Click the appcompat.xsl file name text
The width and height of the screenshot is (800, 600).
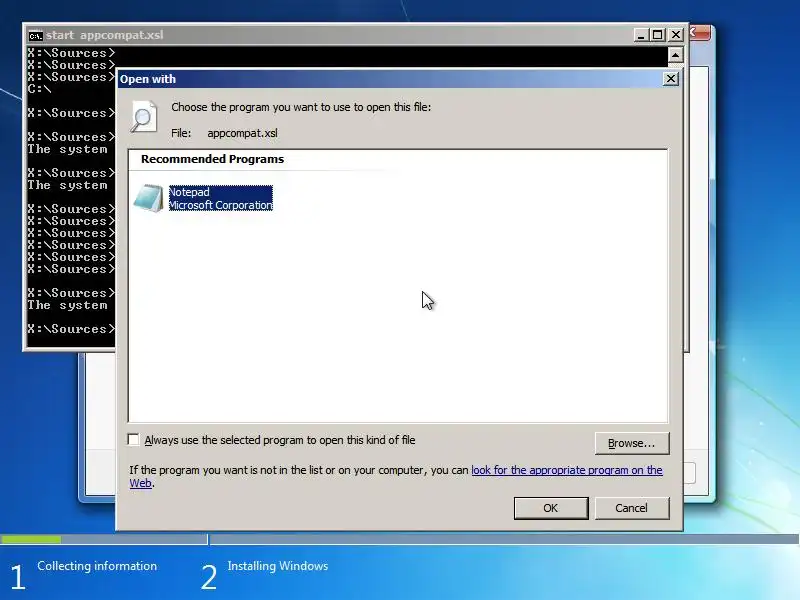[x=242, y=133]
